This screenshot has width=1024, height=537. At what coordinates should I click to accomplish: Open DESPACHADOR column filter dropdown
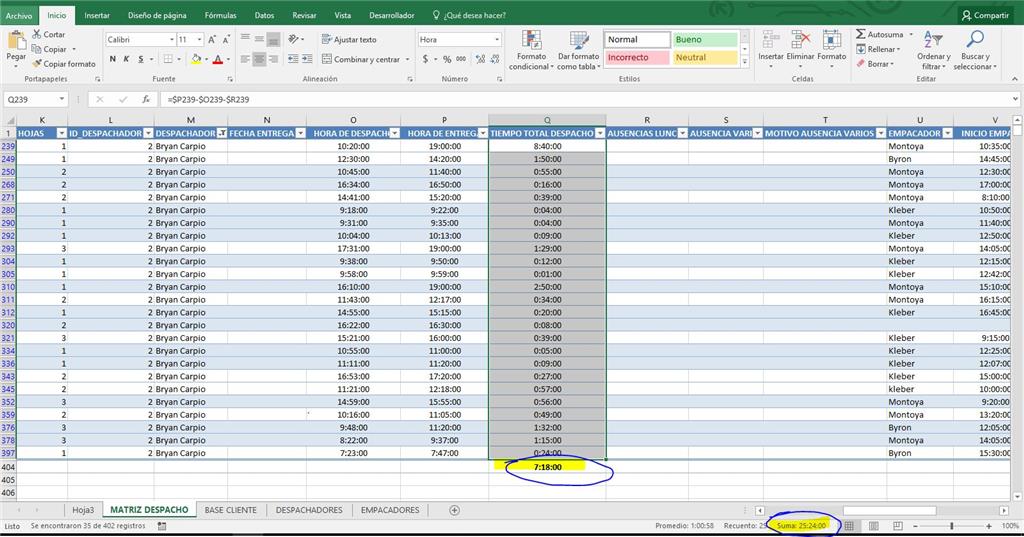click(x=222, y=133)
